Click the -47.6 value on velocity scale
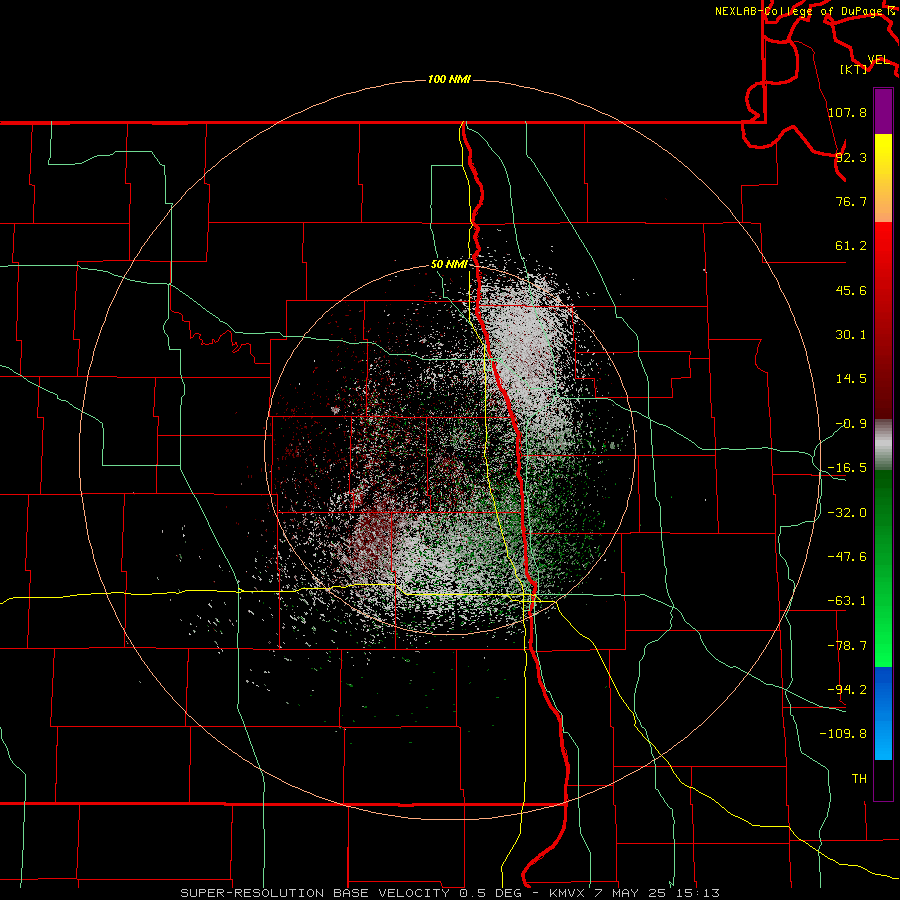Screen dimensions: 900x900 847,557
